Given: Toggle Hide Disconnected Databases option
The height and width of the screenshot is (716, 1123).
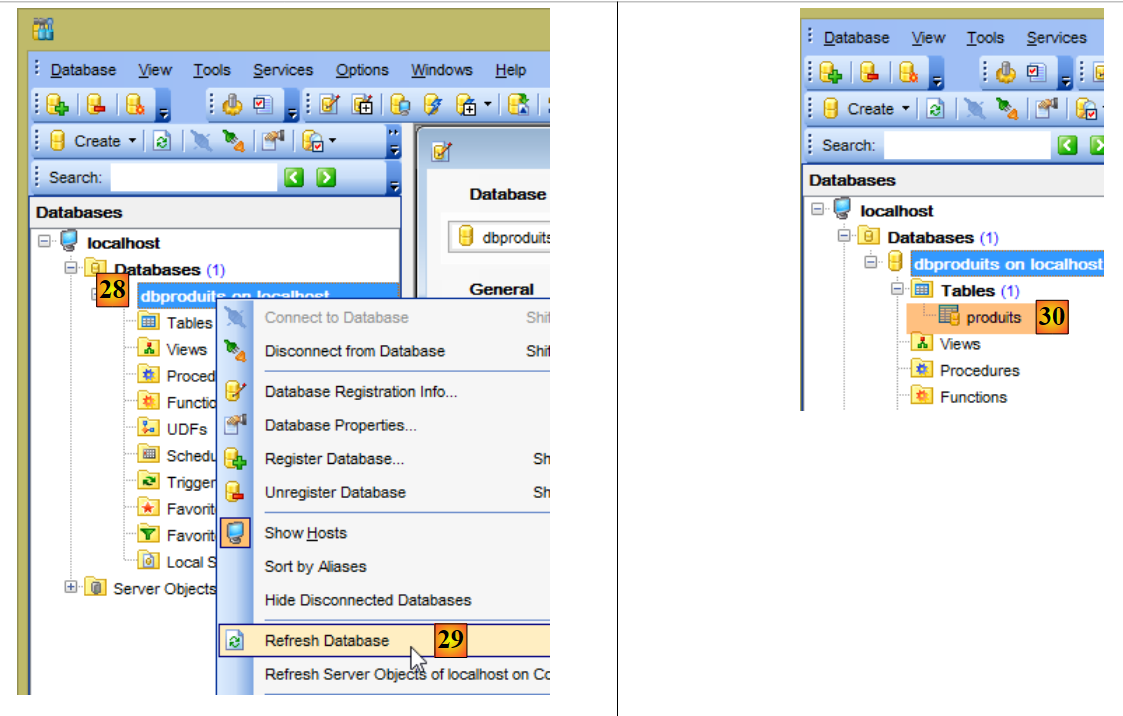Looking at the screenshot, I should (367, 600).
